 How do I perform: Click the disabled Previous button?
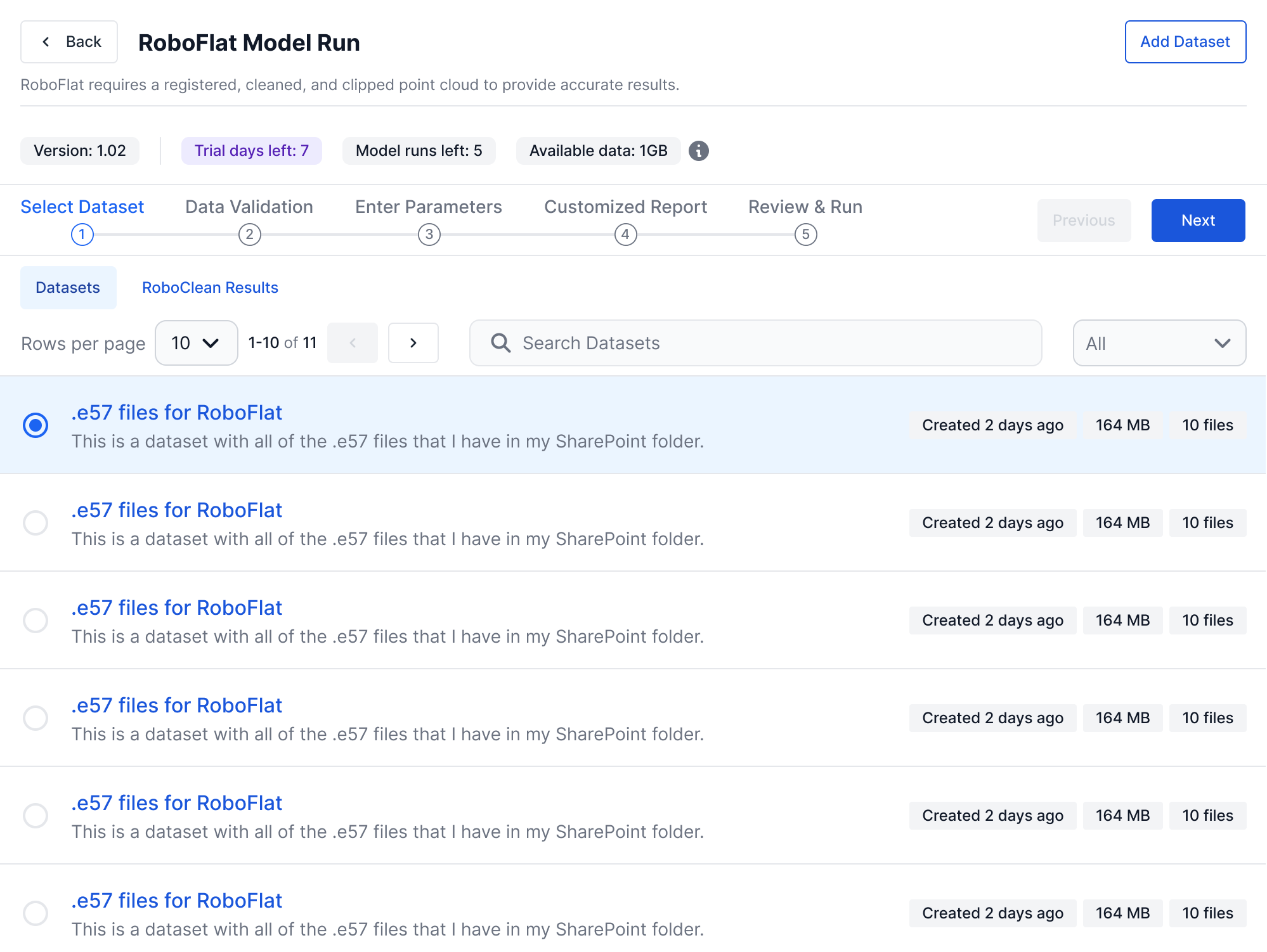click(1084, 221)
